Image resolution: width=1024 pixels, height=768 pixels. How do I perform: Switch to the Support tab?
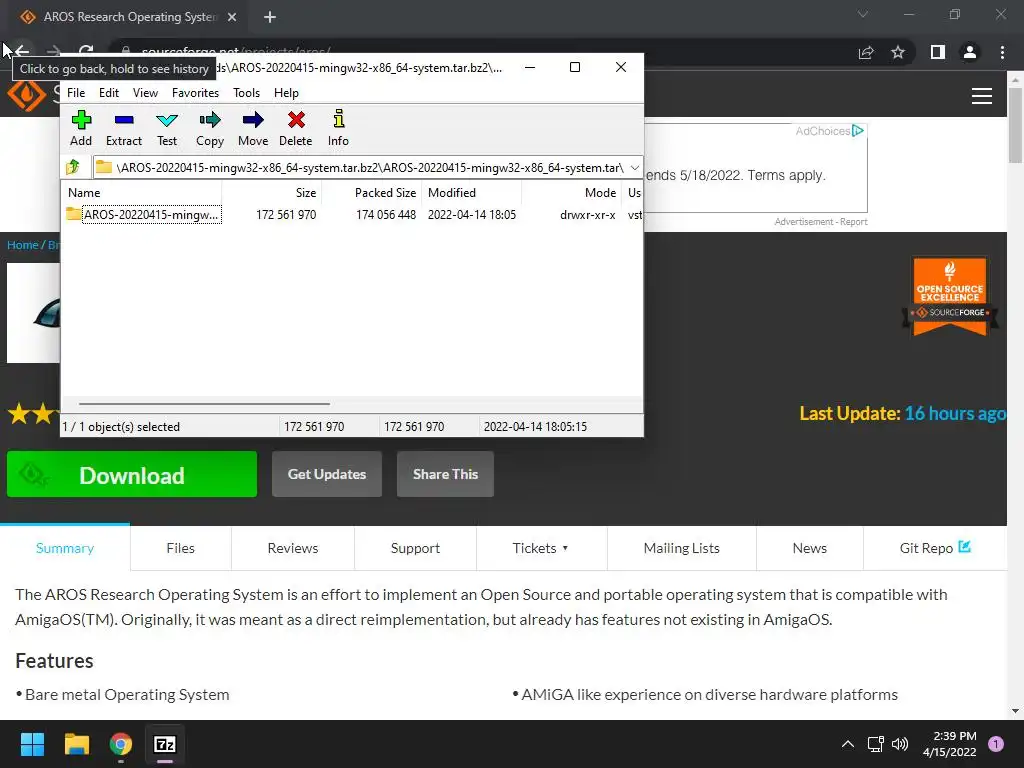coord(415,548)
